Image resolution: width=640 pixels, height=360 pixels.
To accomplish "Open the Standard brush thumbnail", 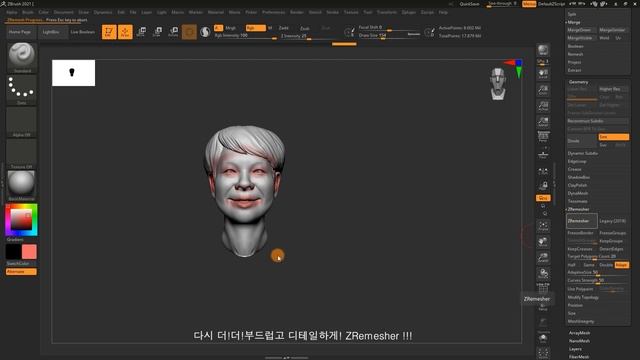I will (22, 57).
